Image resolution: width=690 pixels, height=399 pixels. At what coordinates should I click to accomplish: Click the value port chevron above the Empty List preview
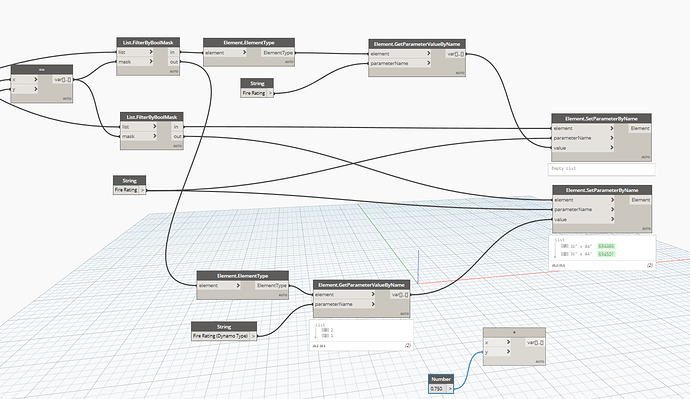(x=612, y=148)
